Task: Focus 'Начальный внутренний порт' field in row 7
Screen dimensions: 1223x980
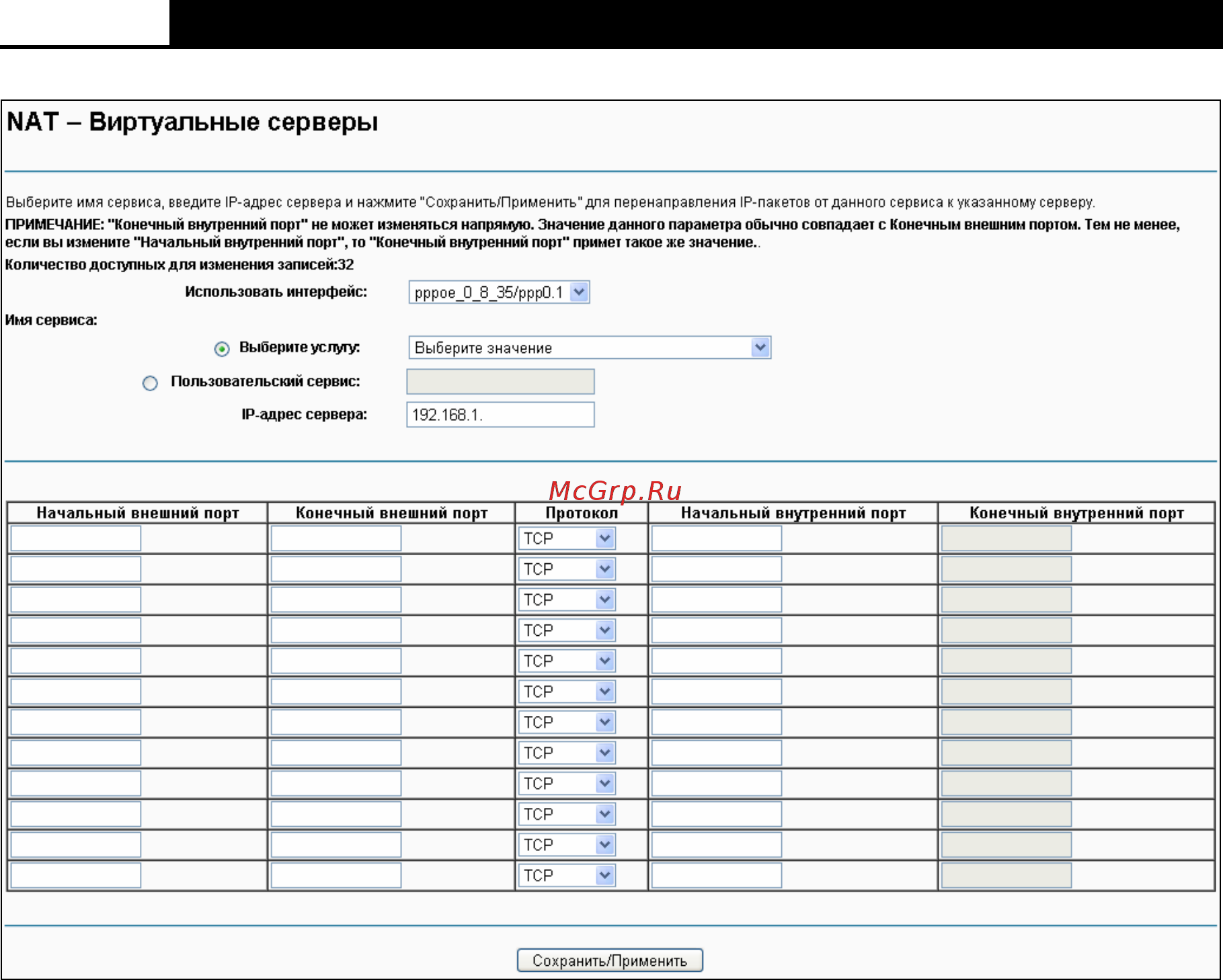Action: pyautogui.click(x=717, y=723)
